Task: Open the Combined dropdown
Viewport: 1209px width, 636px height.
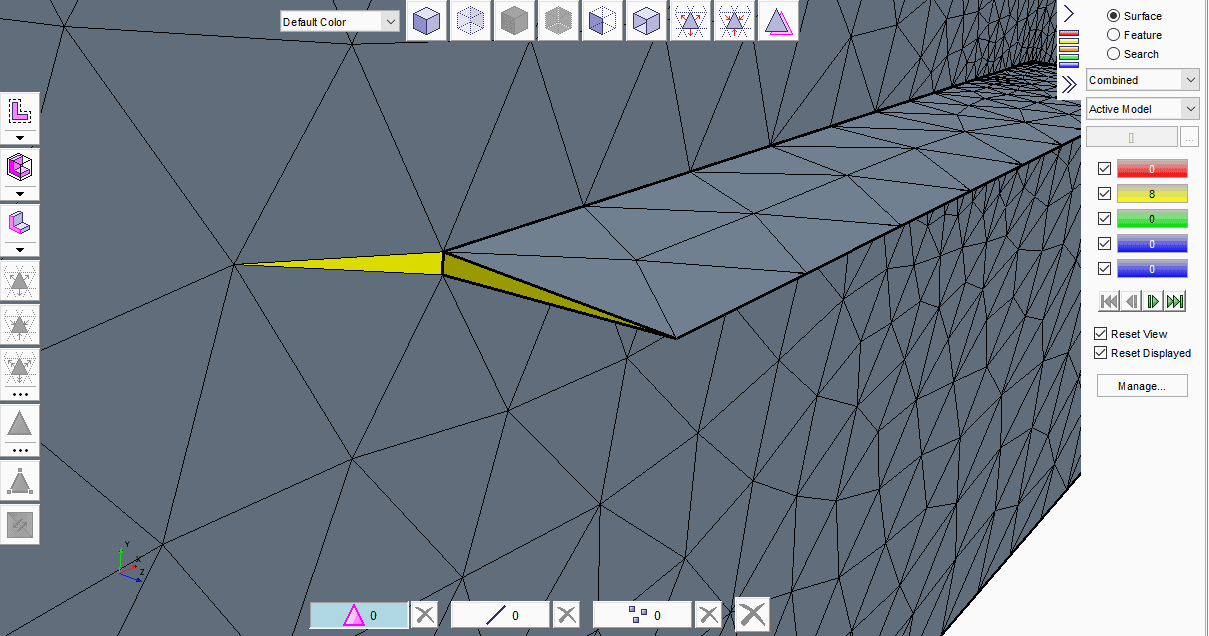Action: [1143, 80]
